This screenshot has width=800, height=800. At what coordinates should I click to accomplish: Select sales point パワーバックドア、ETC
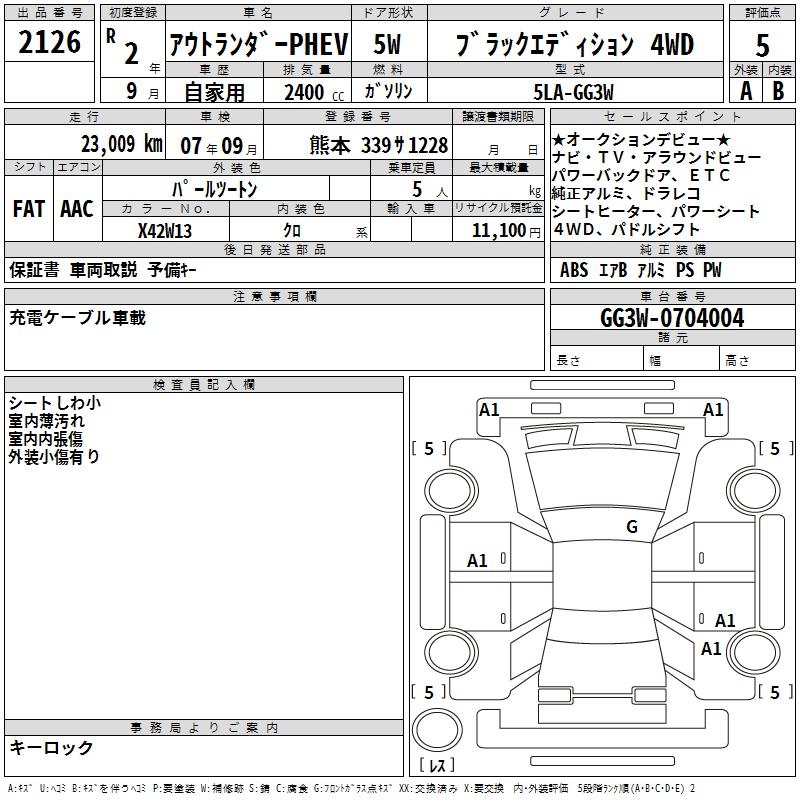point(641,176)
